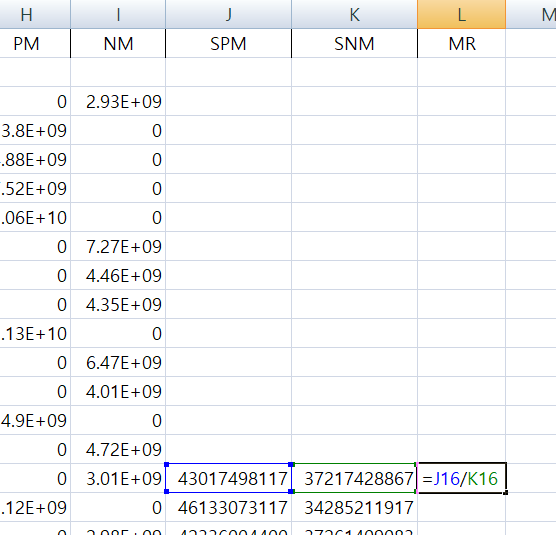The image size is (556, 535).
Task: Select column header K
Action: 354,14
